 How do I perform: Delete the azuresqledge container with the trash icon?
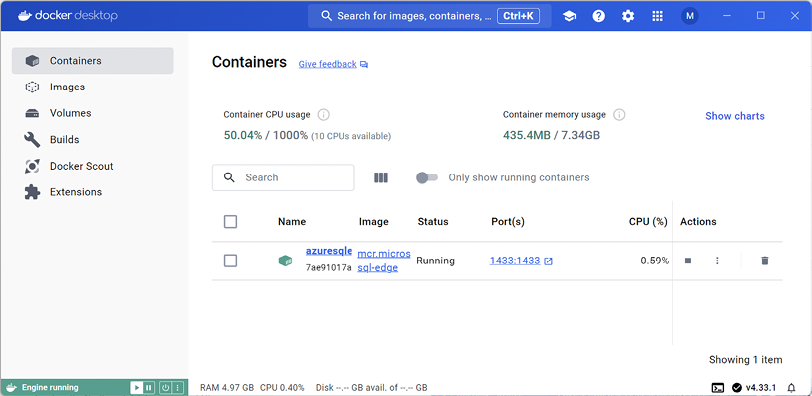point(765,260)
